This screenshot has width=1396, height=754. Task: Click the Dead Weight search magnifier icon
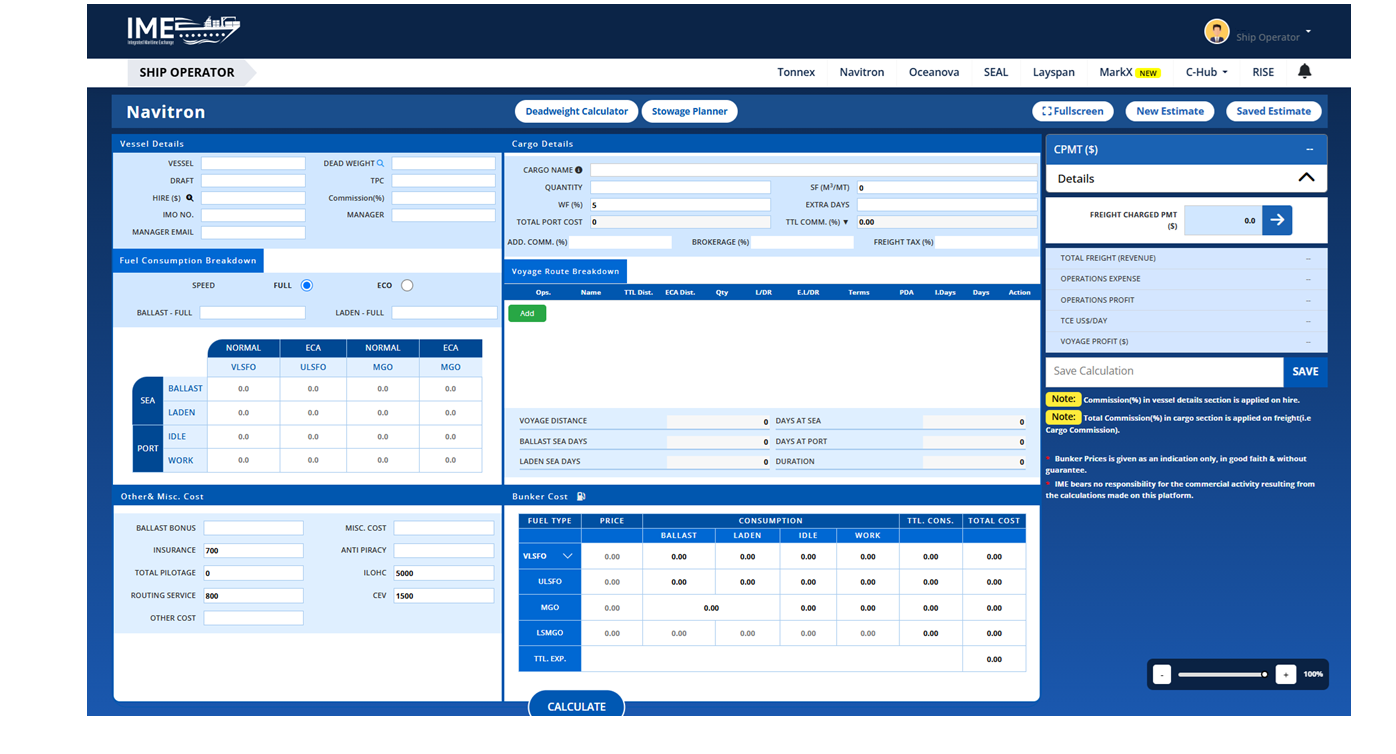(380, 163)
